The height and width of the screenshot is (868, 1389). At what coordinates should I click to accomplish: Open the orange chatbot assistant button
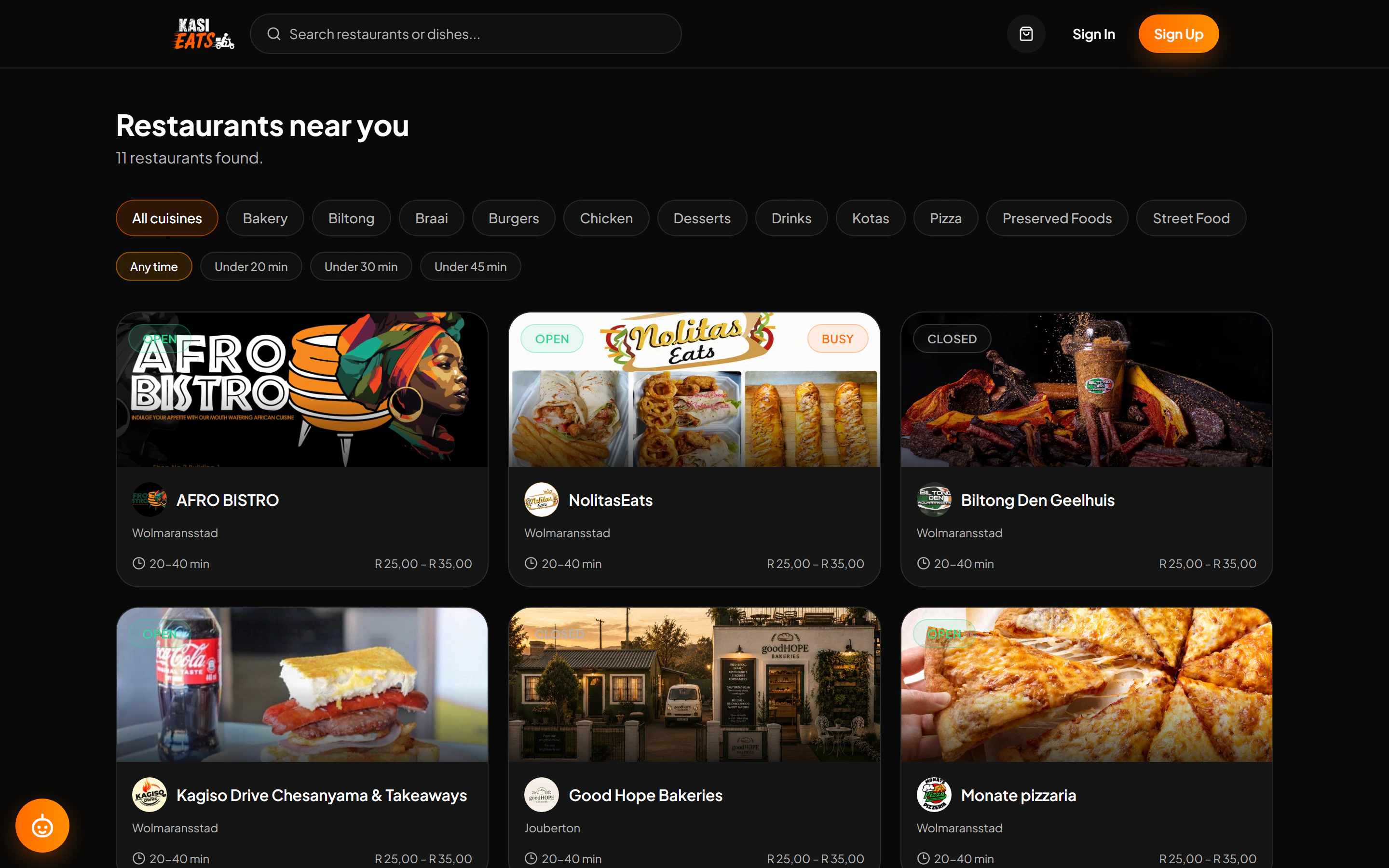[42, 826]
